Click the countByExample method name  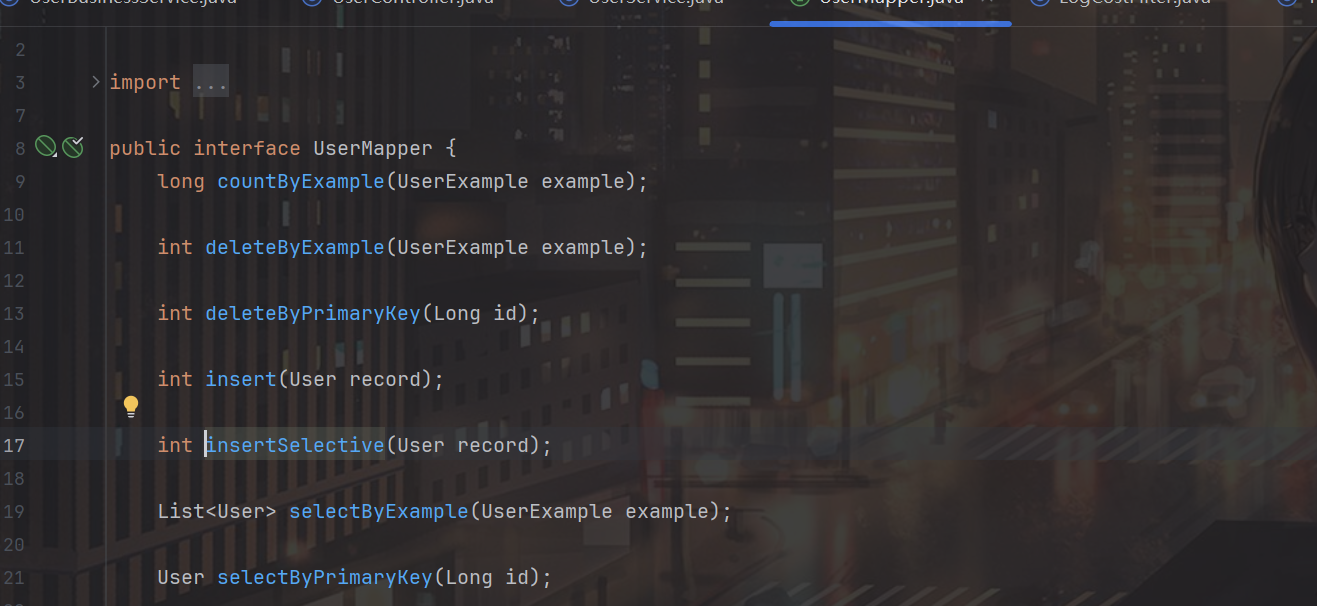[300, 182]
